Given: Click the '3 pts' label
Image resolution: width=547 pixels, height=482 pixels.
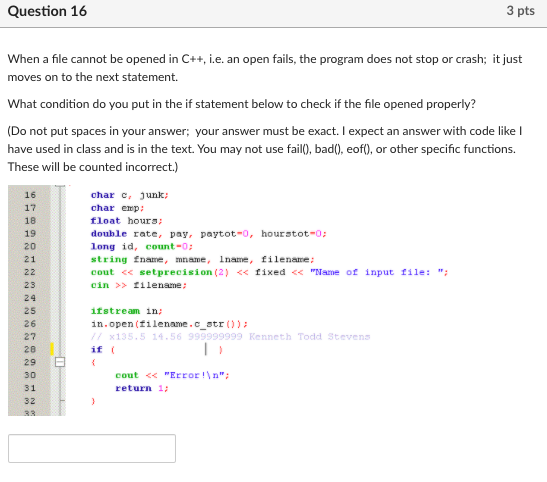Looking at the screenshot, I should pos(520,11).
